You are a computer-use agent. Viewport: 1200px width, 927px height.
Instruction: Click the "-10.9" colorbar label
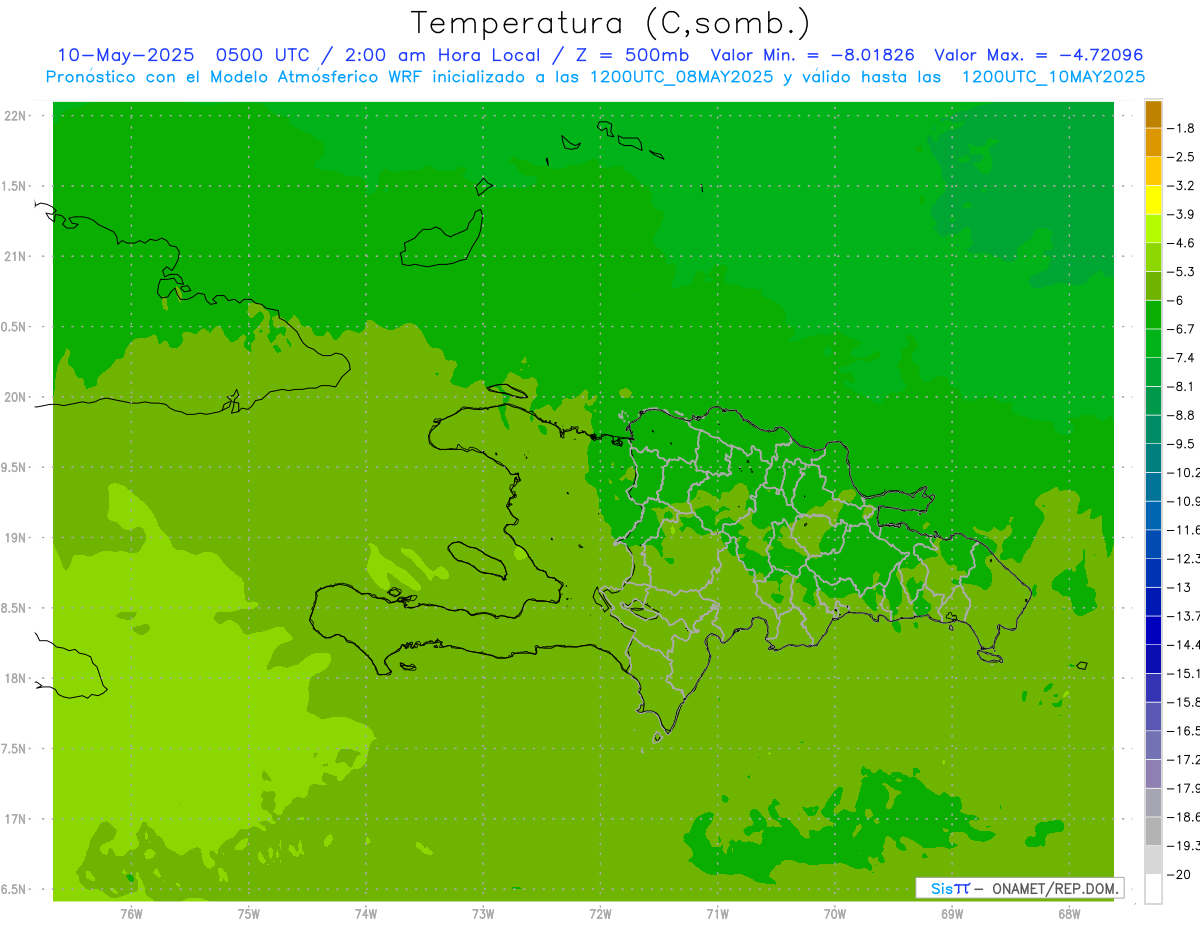tap(1184, 501)
